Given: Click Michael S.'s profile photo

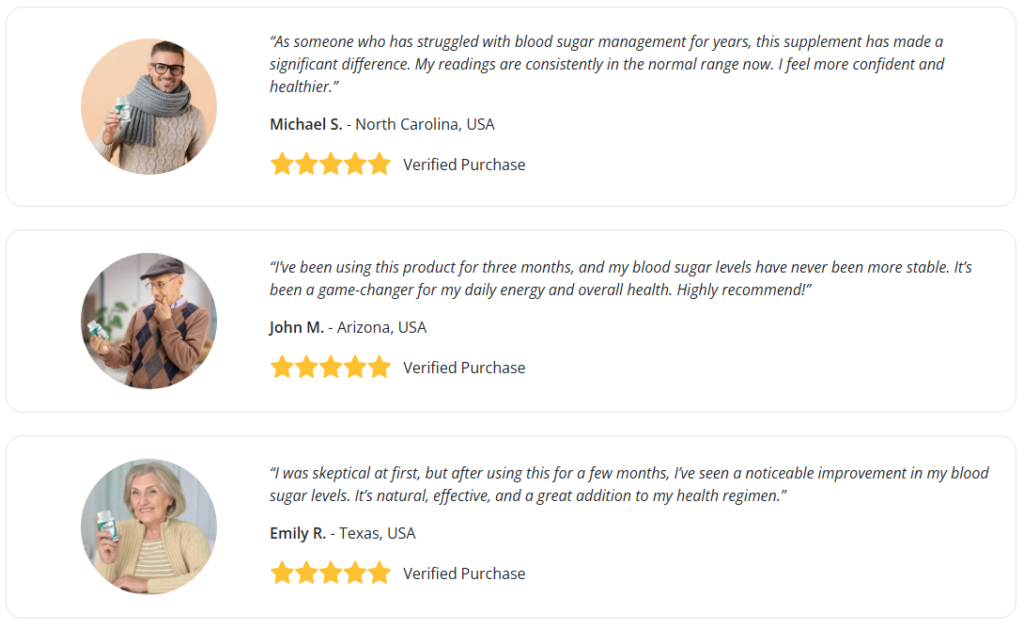Looking at the screenshot, I should [148, 107].
